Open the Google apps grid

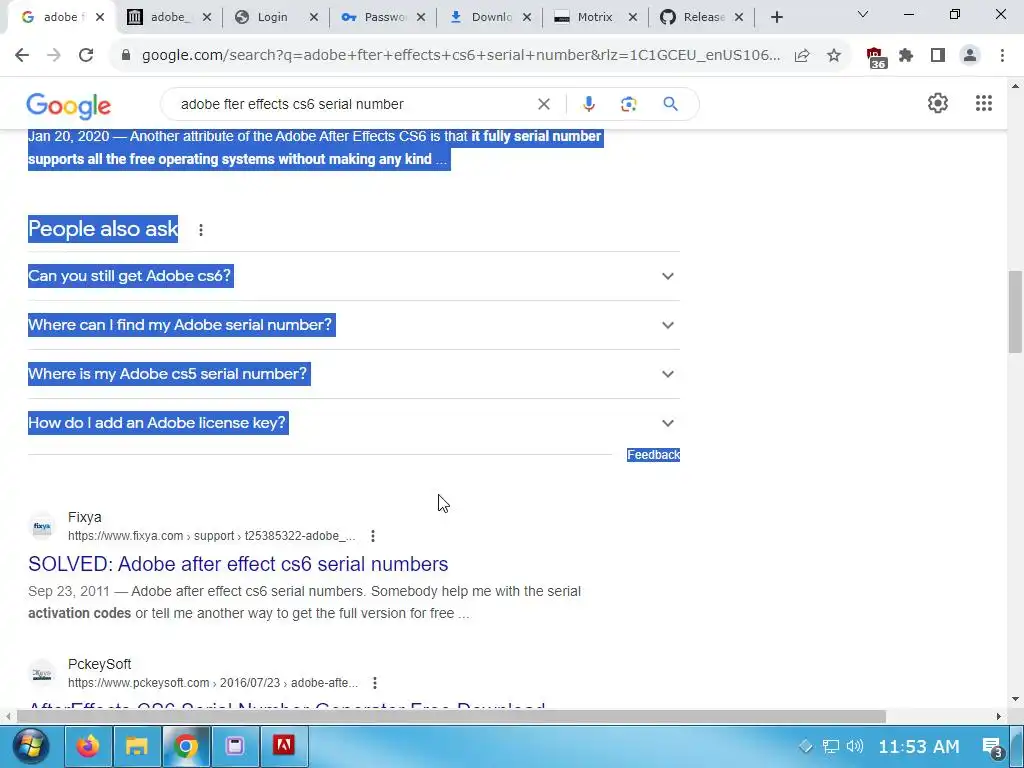984,103
